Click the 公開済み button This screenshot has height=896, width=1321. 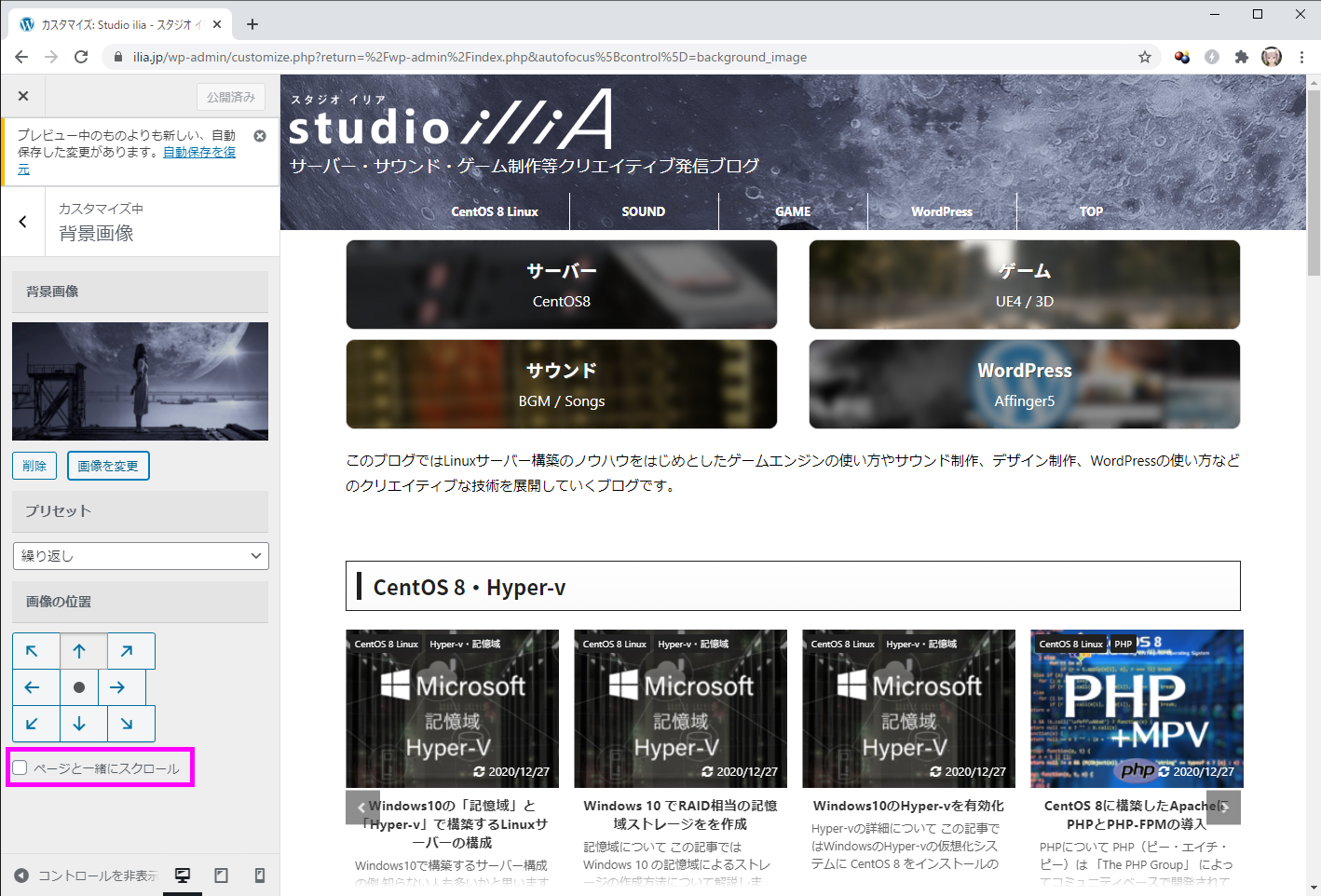[x=231, y=97]
